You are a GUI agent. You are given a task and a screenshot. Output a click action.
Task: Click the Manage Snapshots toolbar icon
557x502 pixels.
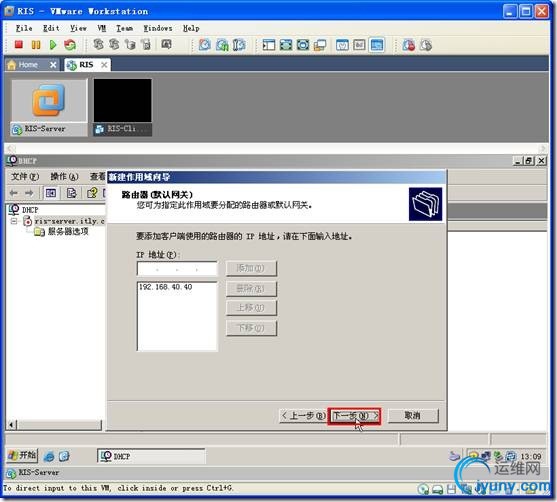click(x=239, y=45)
